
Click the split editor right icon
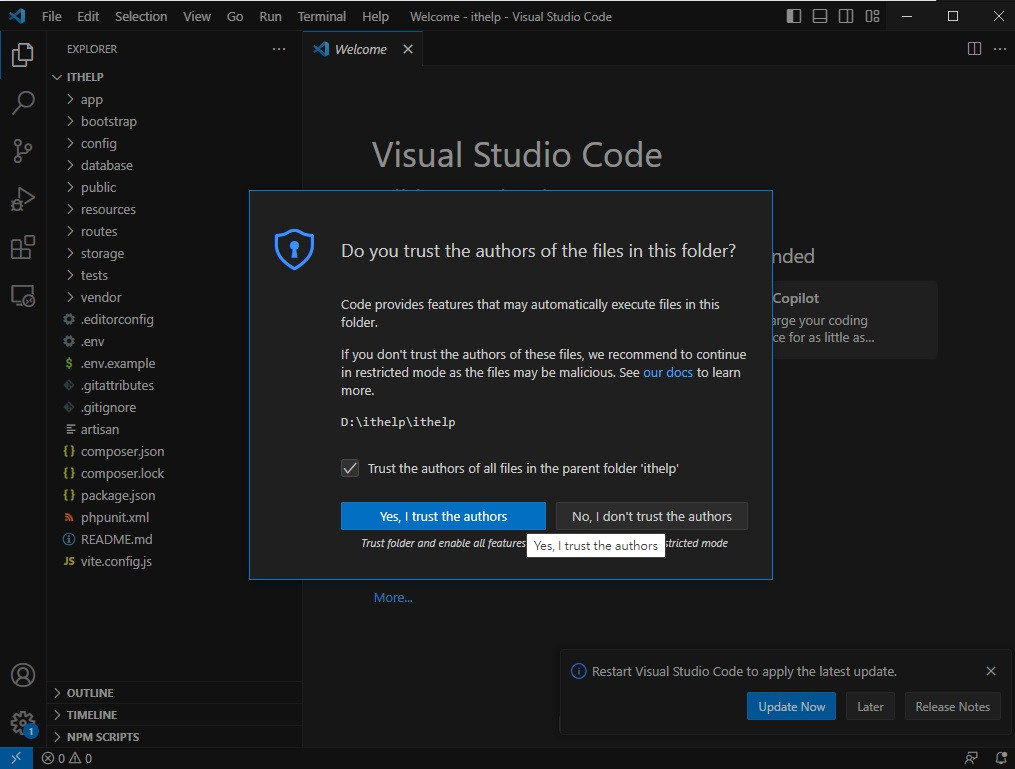974,49
